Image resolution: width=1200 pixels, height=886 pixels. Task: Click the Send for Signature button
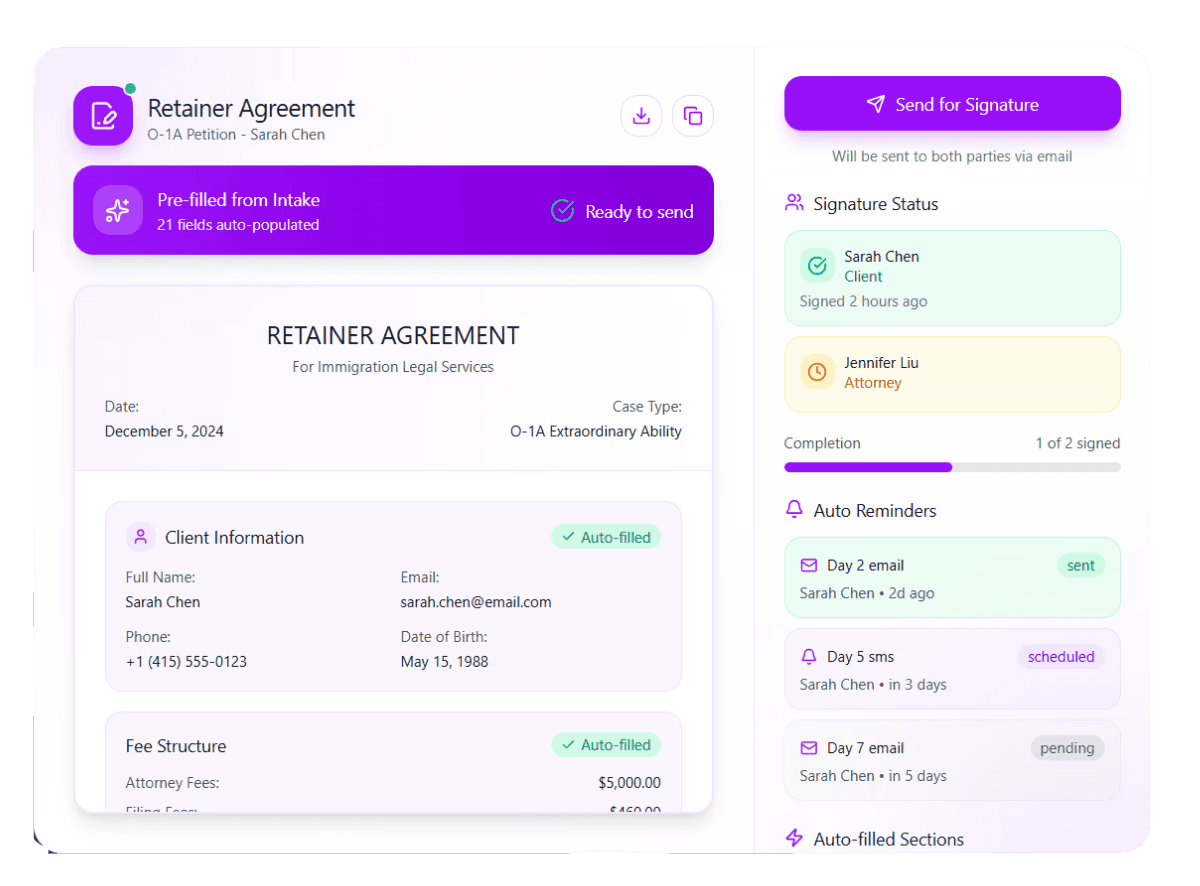(952, 103)
